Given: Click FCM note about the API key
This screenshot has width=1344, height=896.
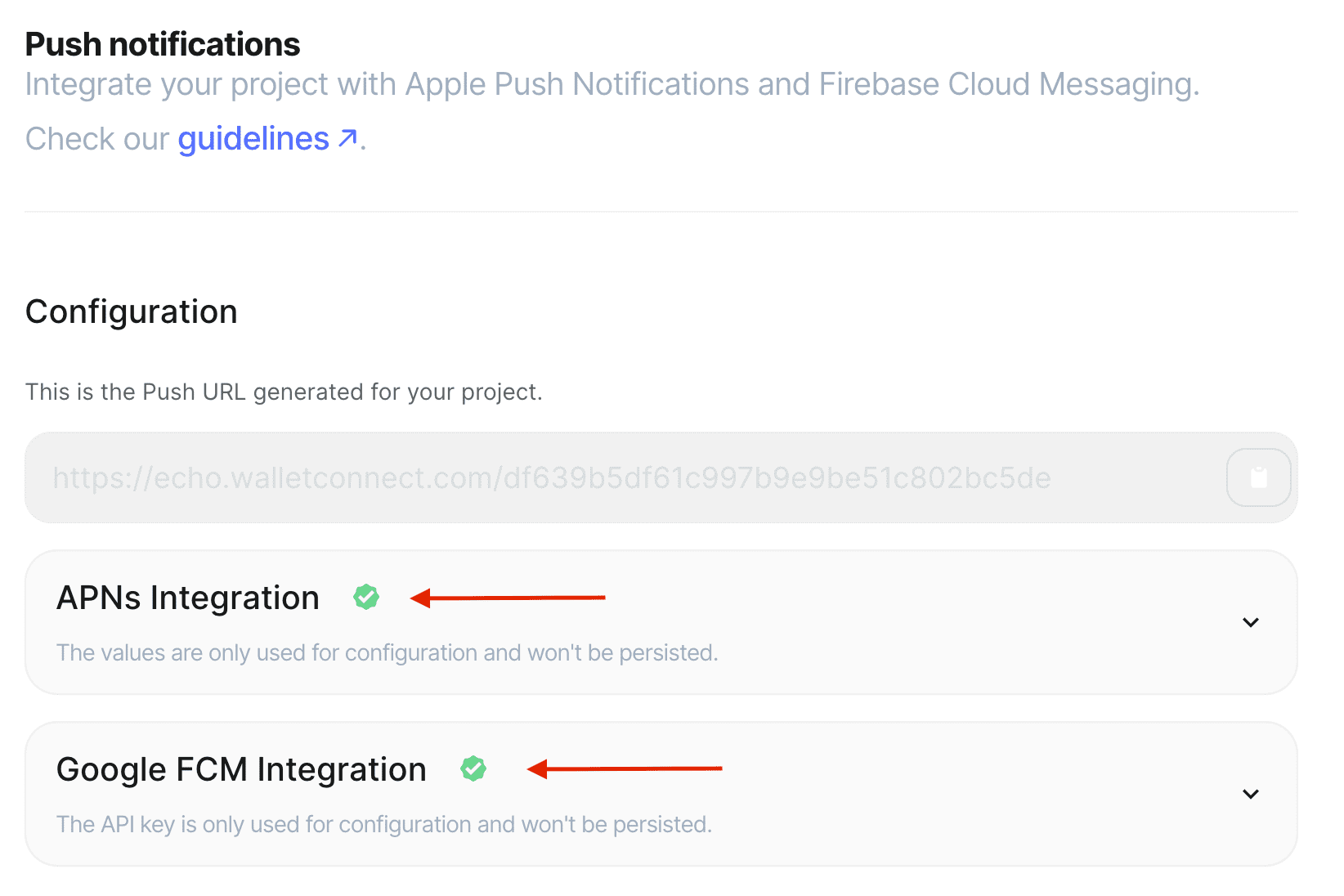Looking at the screenshot, I should (x=384, y=824).
